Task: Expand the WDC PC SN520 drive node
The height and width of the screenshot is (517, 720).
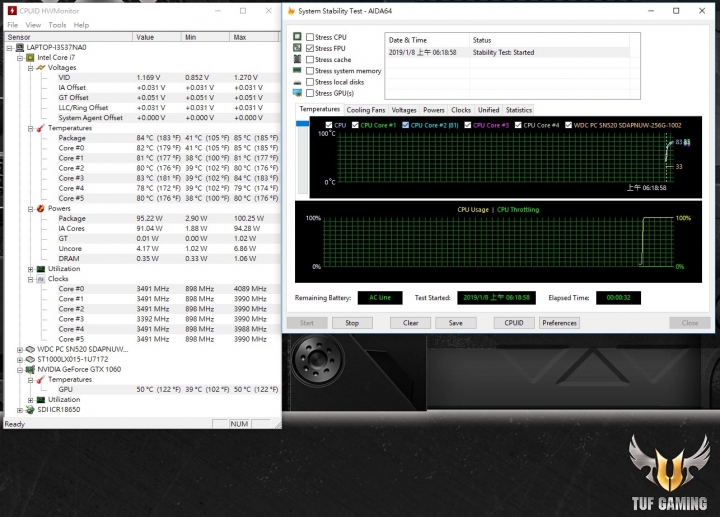Action: point(20,349)
